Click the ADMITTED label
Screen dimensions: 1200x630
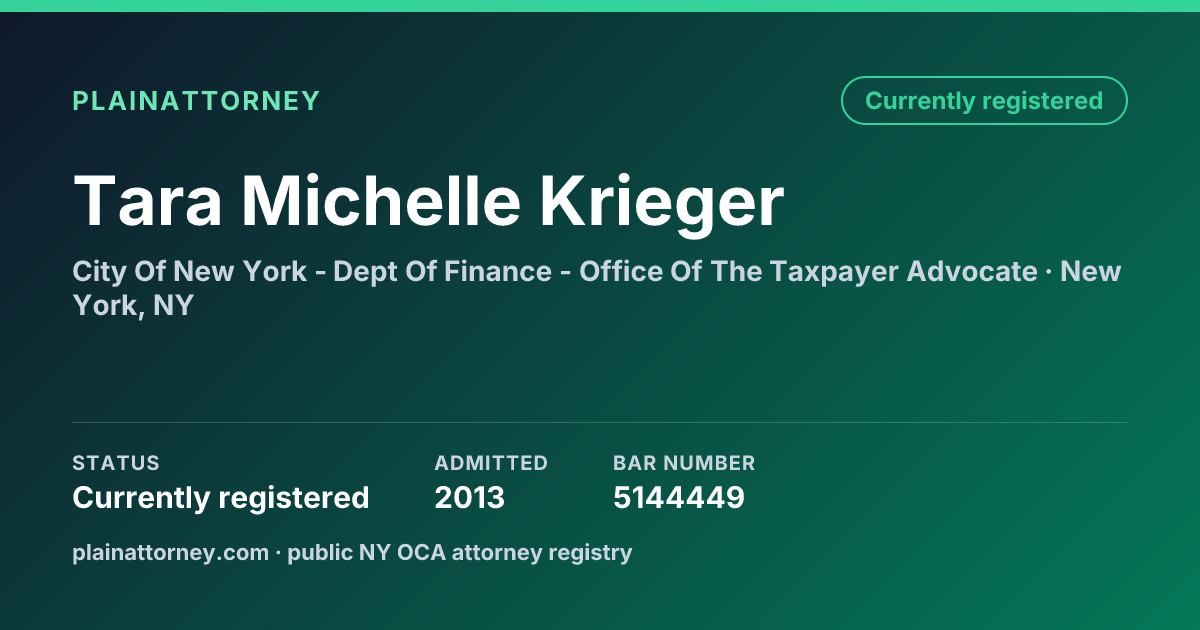[491, 463]
